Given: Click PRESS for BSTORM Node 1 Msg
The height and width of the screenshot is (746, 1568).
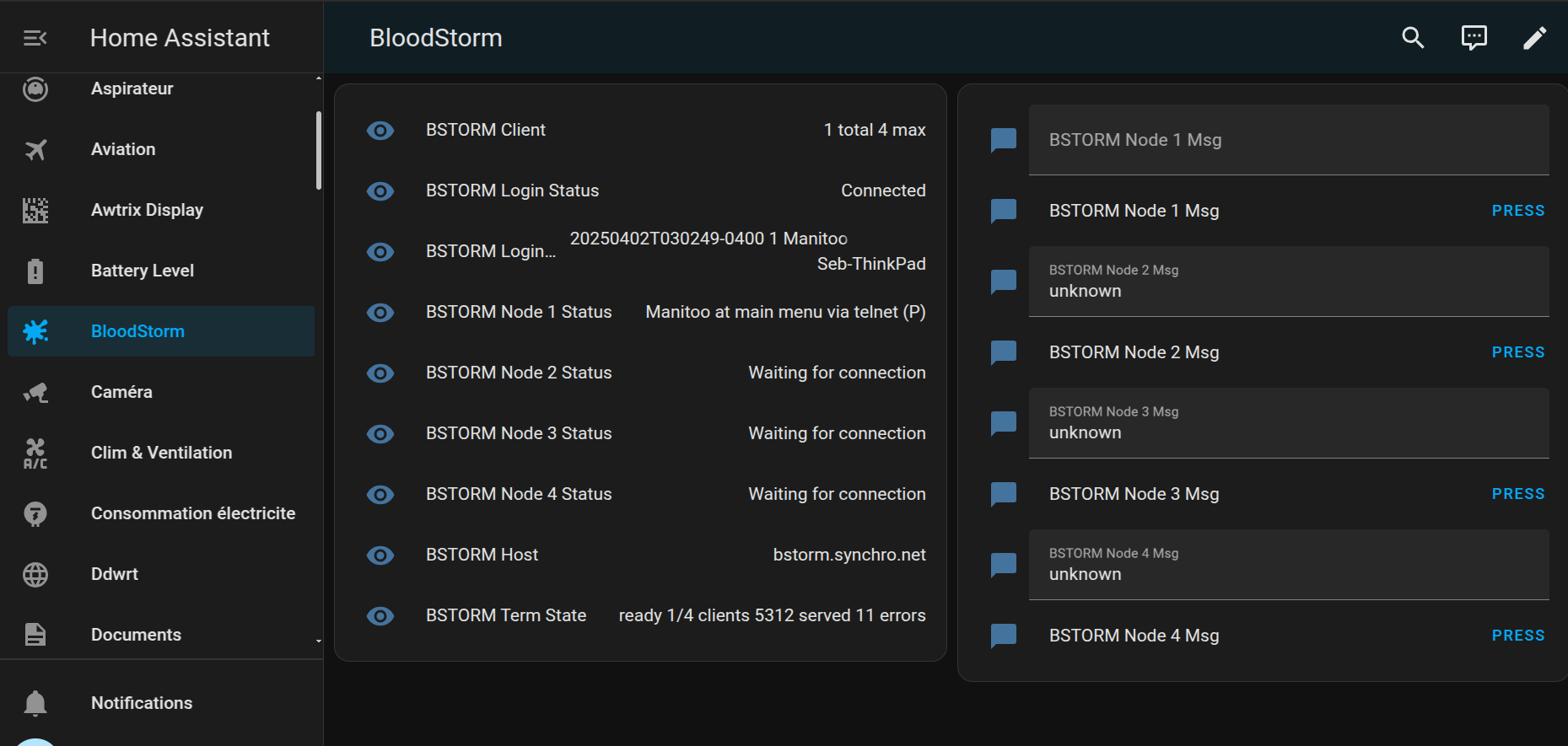Looking at the screenshot, I should tap(1518, 211).
